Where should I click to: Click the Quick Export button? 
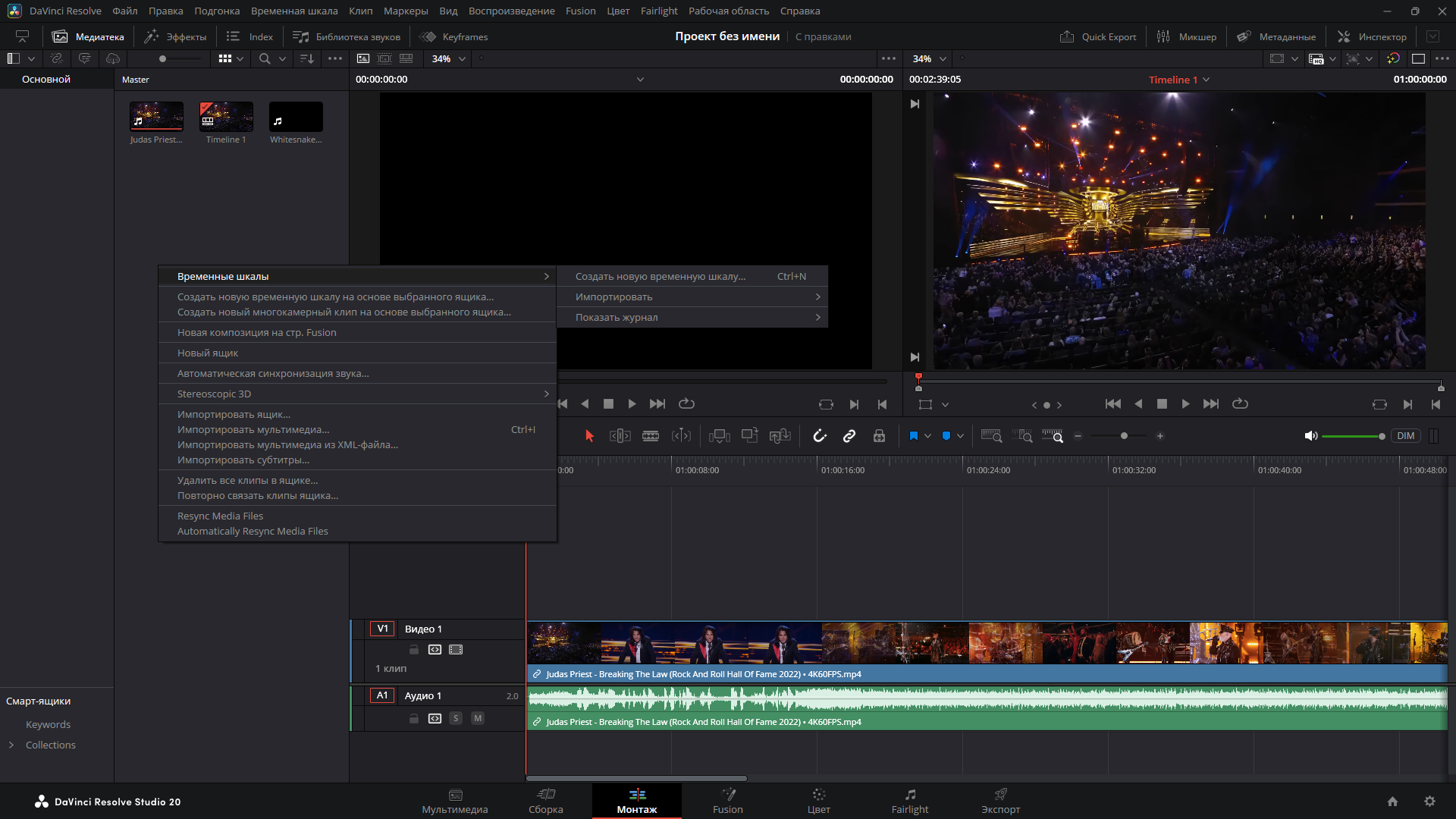[x=1098, y=36]
